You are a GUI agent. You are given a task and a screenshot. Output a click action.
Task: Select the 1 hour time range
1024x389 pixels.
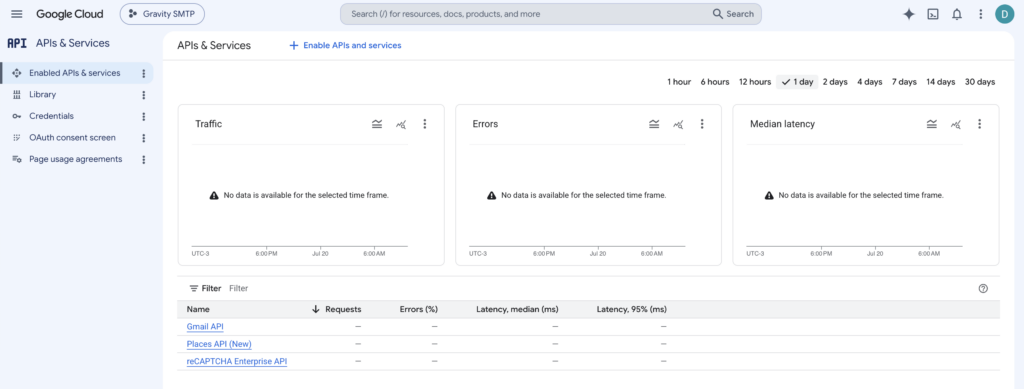click(x=679, y=82)
